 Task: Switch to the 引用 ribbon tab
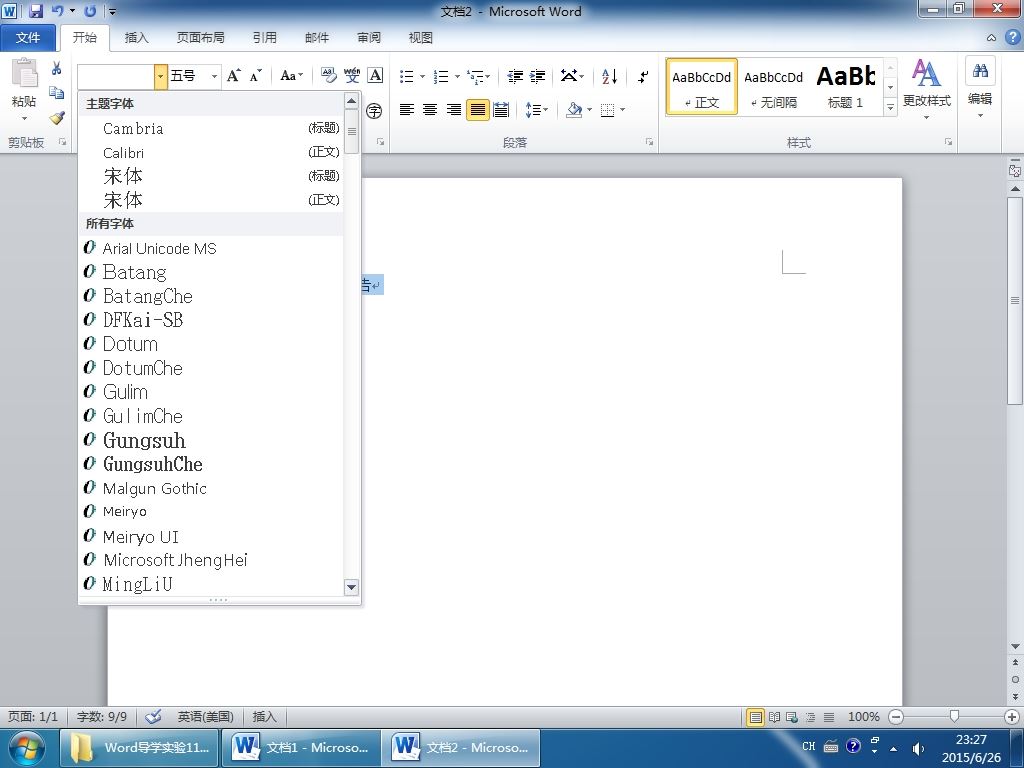tap(264, 38)
